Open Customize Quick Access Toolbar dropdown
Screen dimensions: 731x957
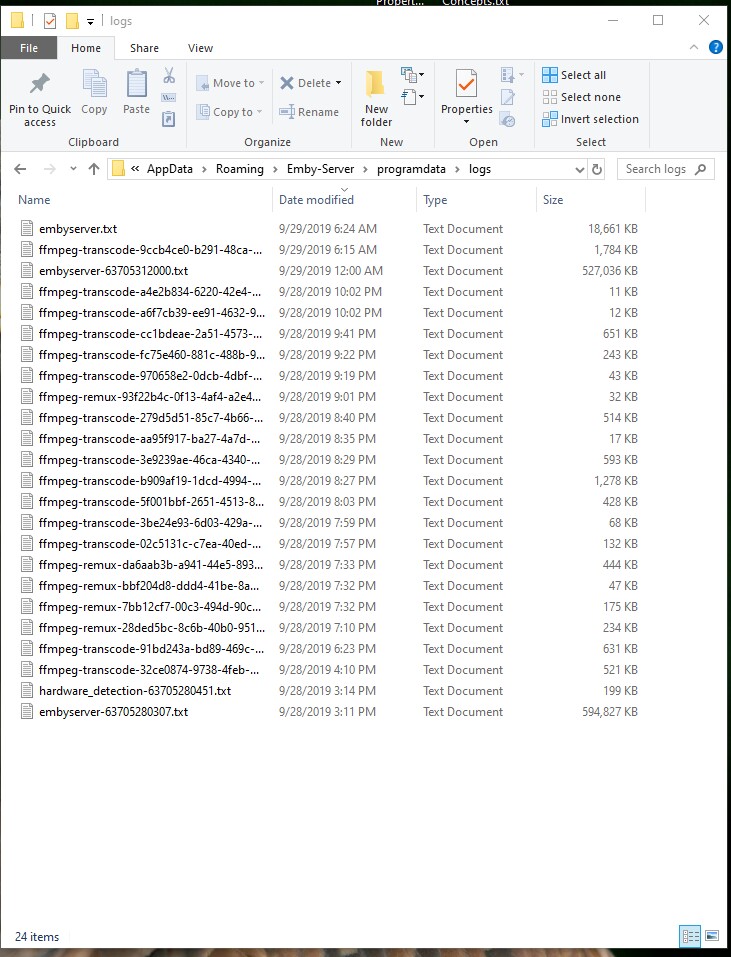click(x=90, y=22)
